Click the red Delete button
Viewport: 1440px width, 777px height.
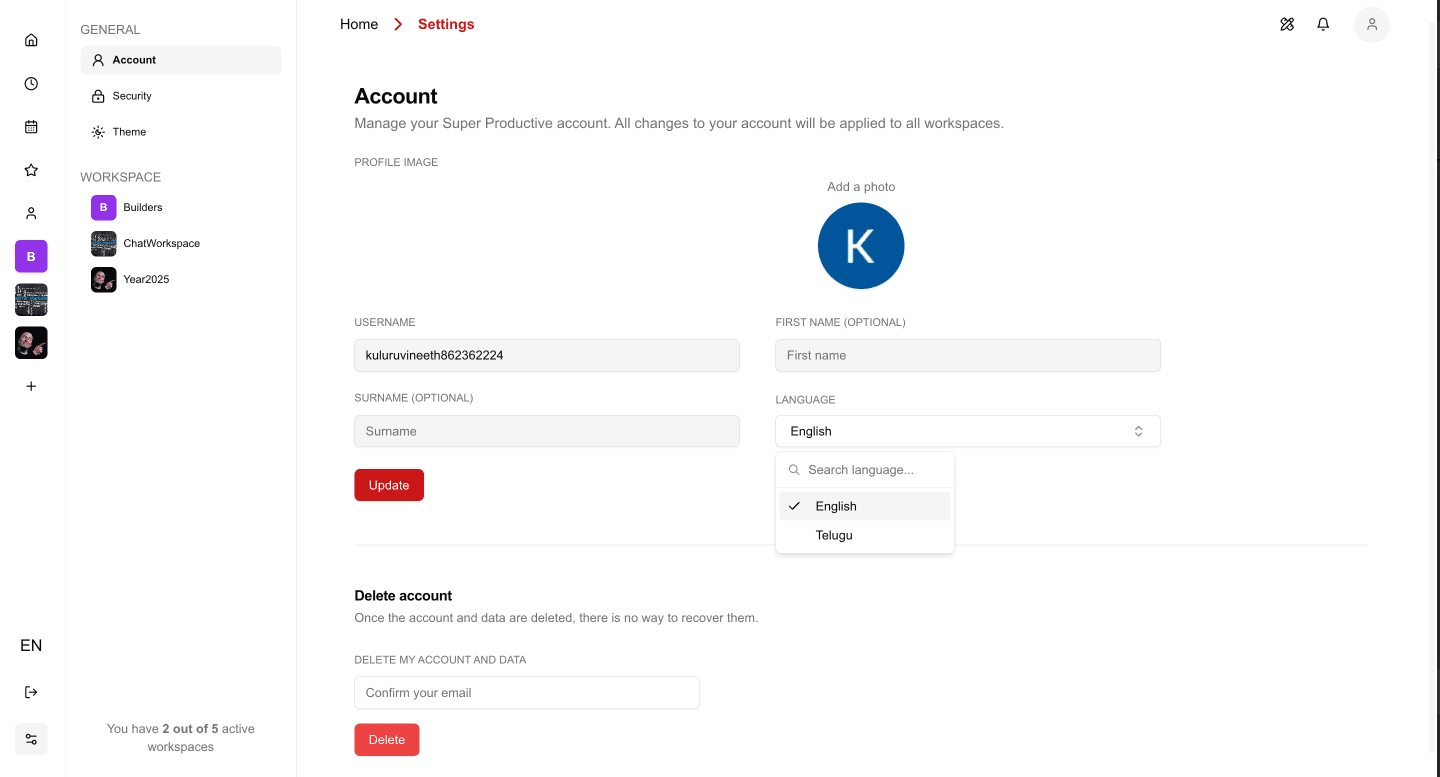(387, 739)
